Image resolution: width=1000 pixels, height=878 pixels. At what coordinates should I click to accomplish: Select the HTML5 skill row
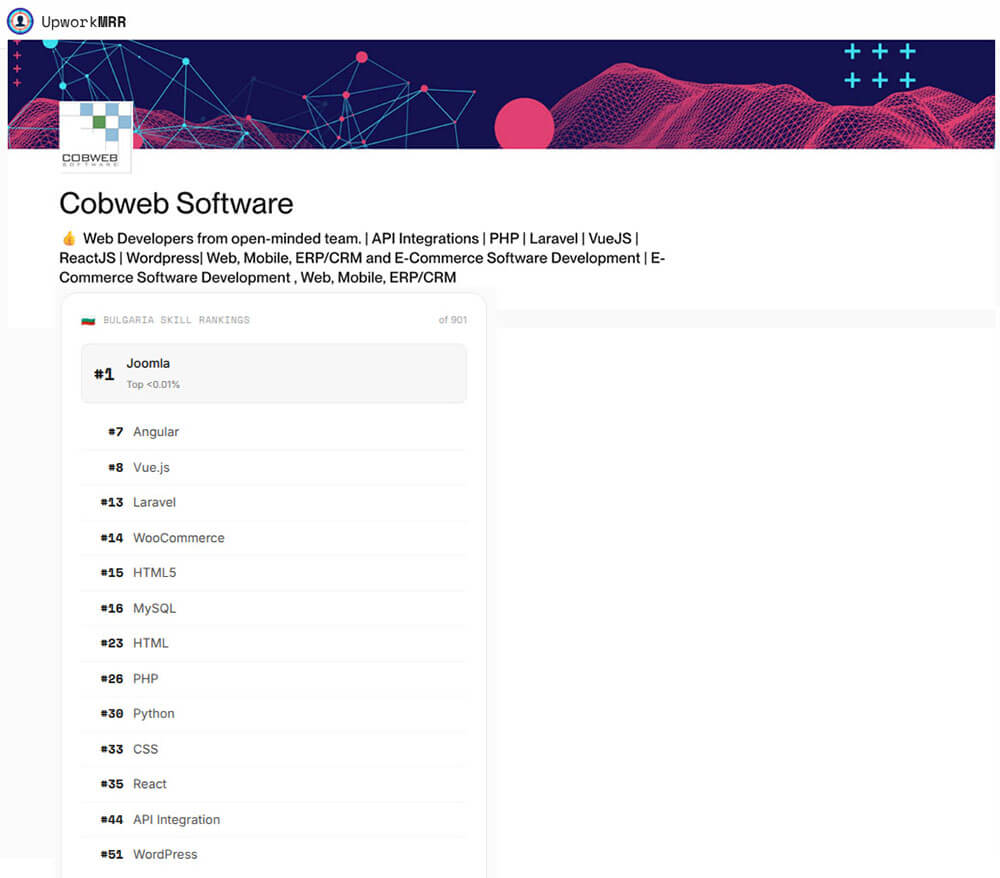tap(274, 573)
